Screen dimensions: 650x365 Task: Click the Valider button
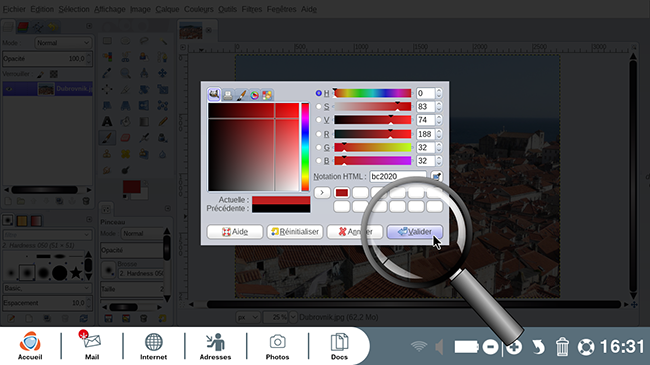pyautogui.click(x=415, y=231)
